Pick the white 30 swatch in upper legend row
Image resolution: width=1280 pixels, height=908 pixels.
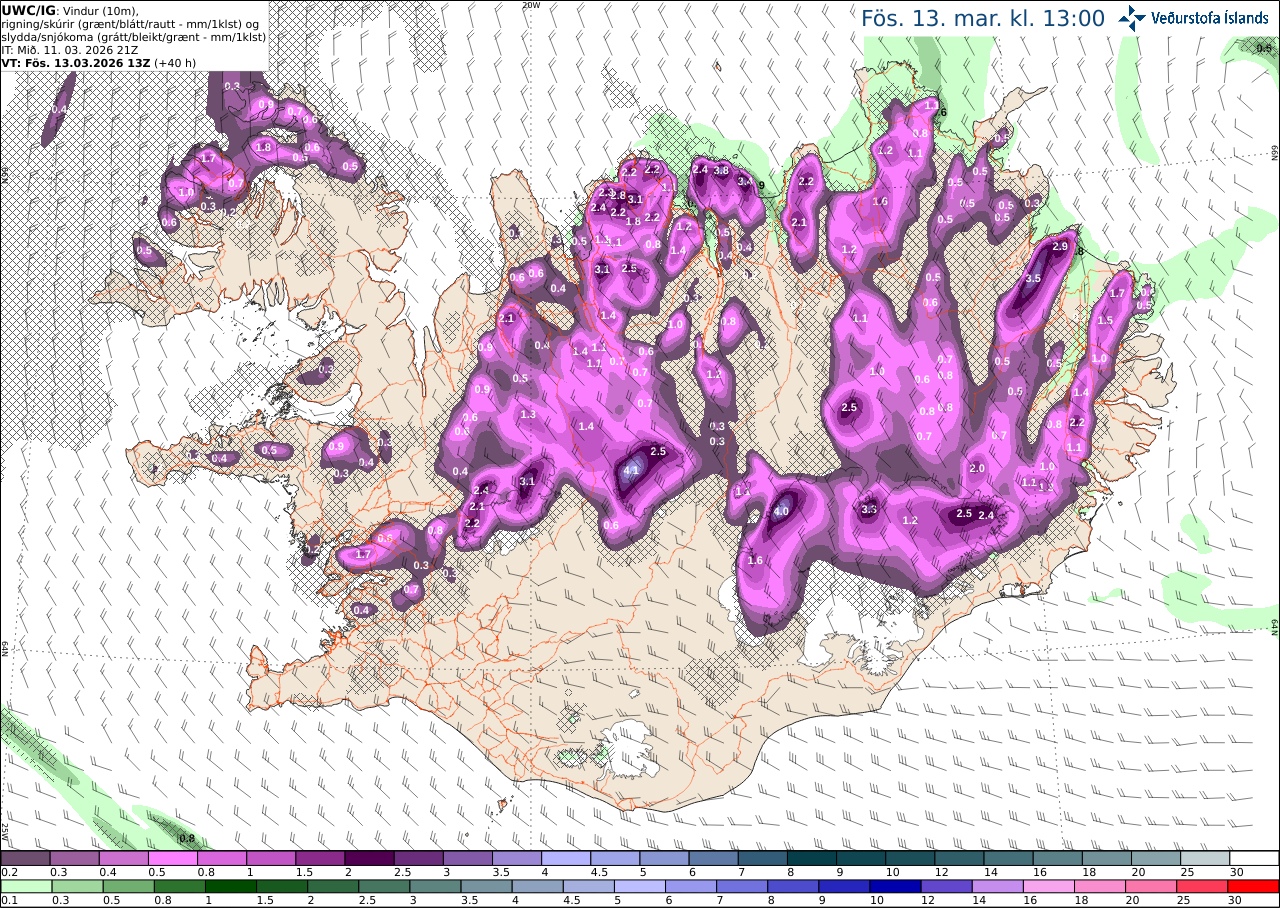coord(1255,858)
